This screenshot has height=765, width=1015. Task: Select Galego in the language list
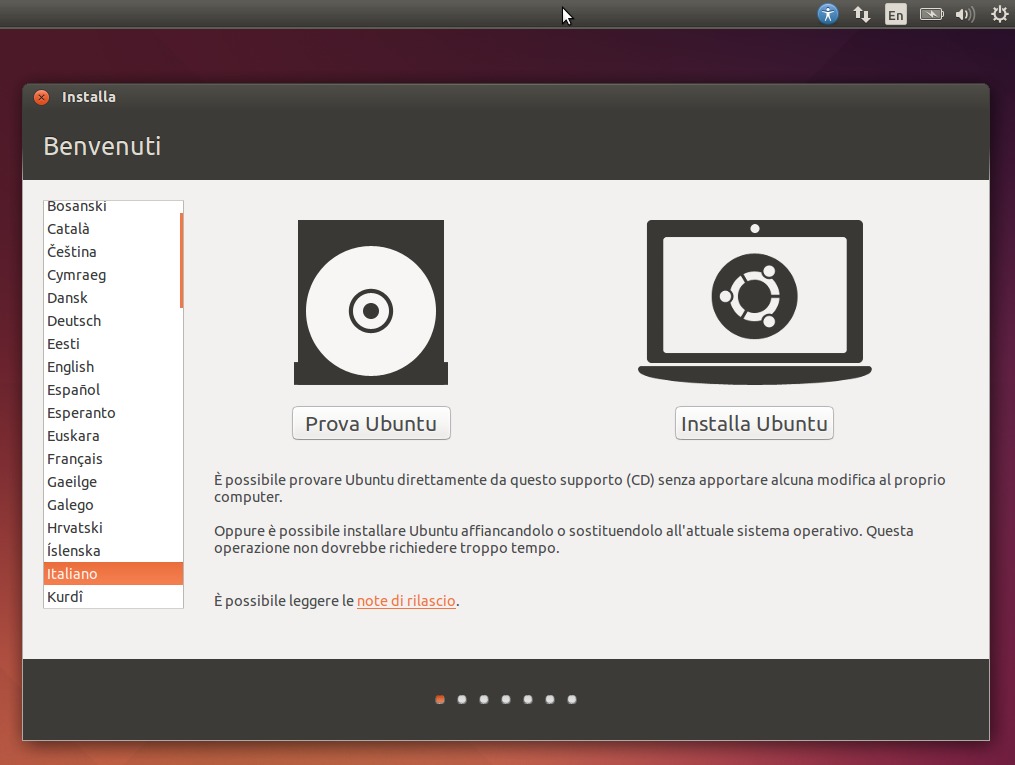[x=113, y=505]
